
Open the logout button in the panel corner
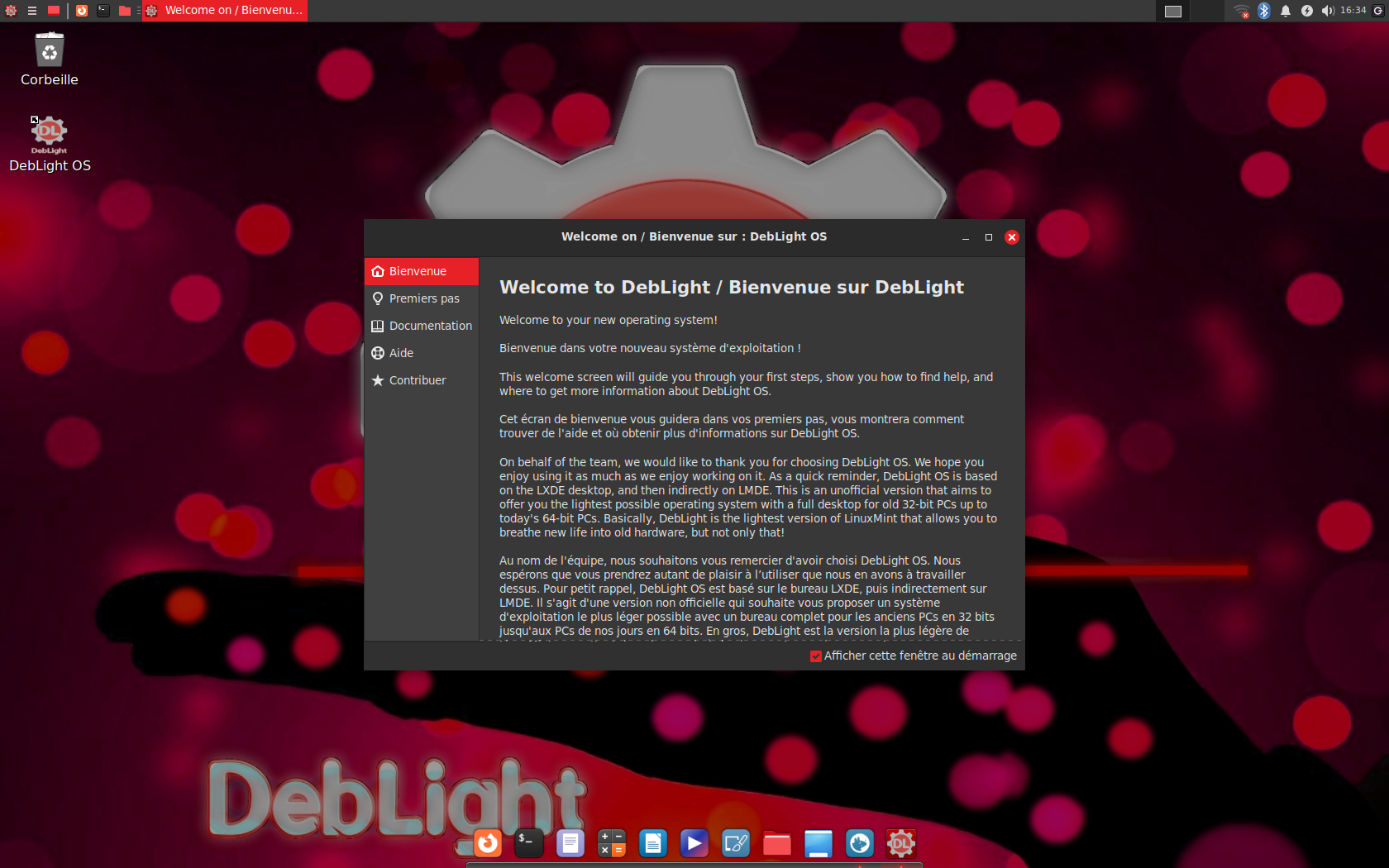(x=1378, y=11)
